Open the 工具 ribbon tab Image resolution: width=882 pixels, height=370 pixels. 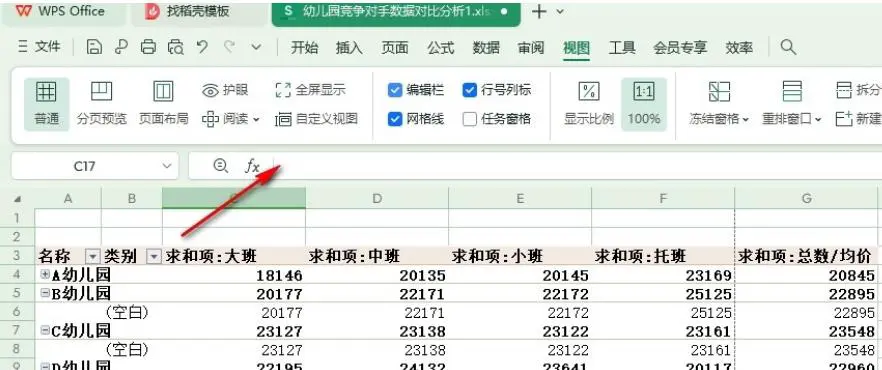pos(622,48)
